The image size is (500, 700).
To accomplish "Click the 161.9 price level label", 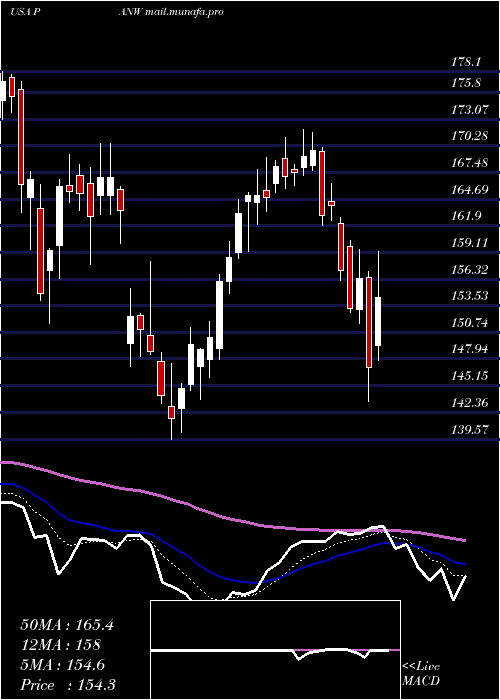I will (x=466, y=216).
